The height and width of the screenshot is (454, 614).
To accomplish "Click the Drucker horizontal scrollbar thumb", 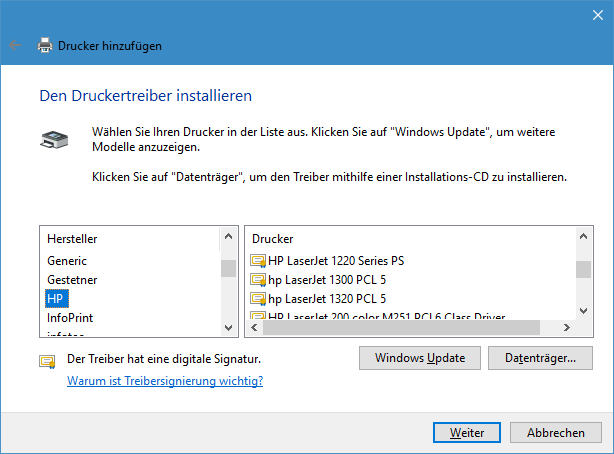I will 401,327.
